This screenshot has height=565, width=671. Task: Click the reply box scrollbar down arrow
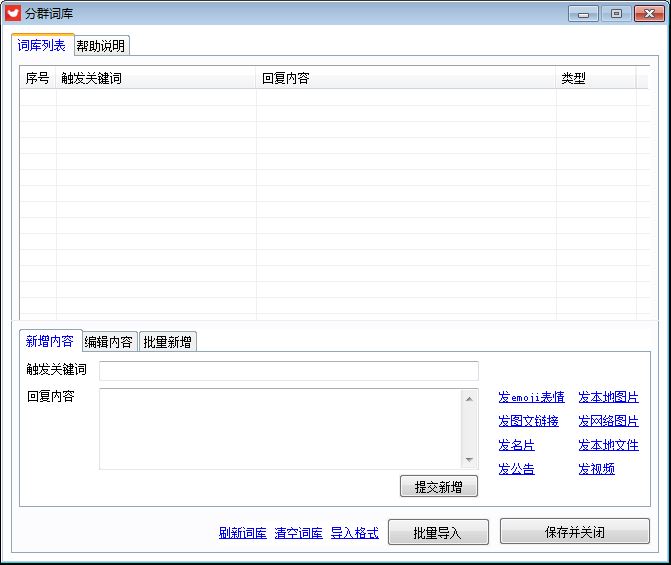tap(469, 460)
